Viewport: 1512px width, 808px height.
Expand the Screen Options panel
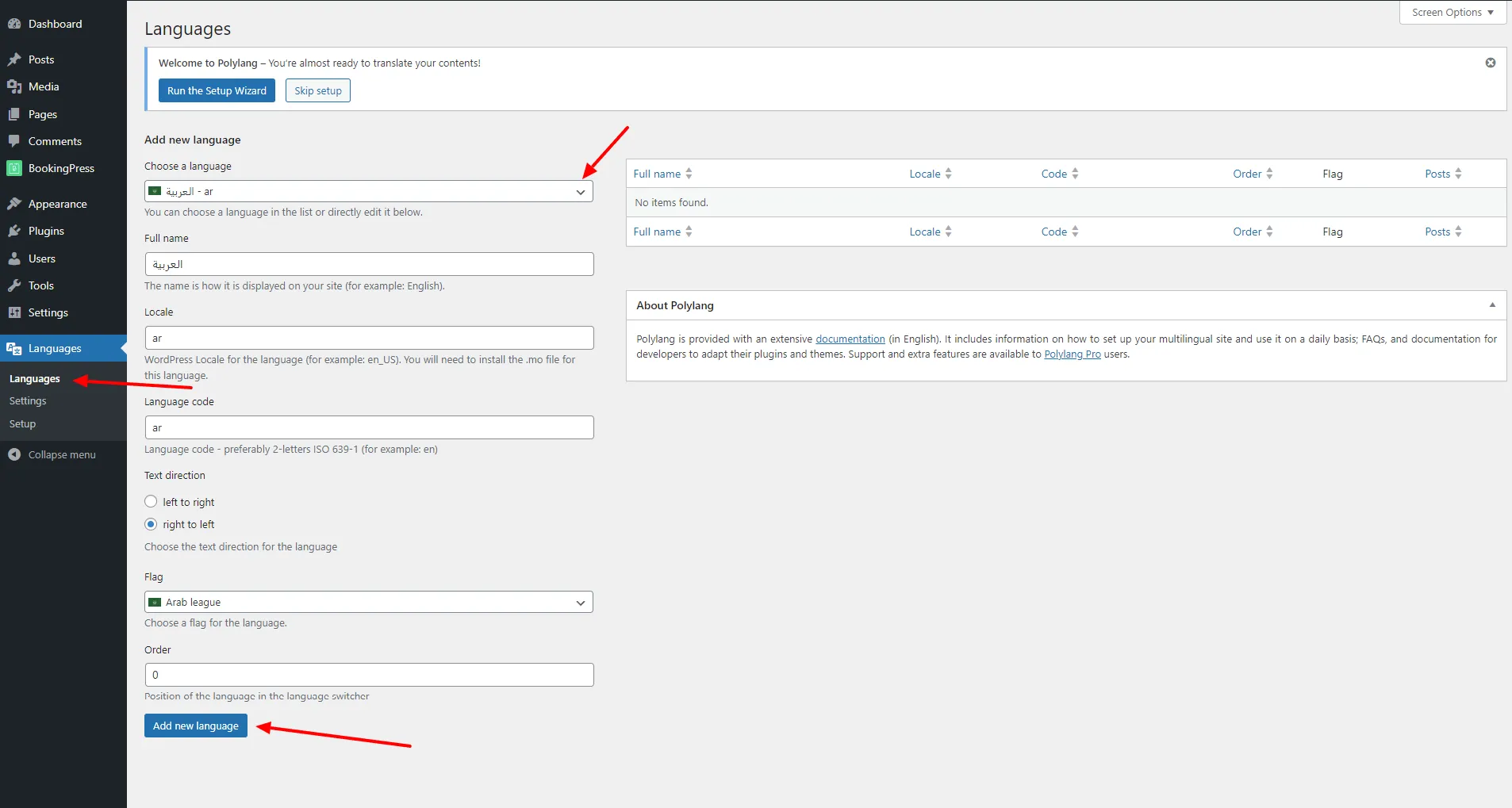tap(1453, 12)
